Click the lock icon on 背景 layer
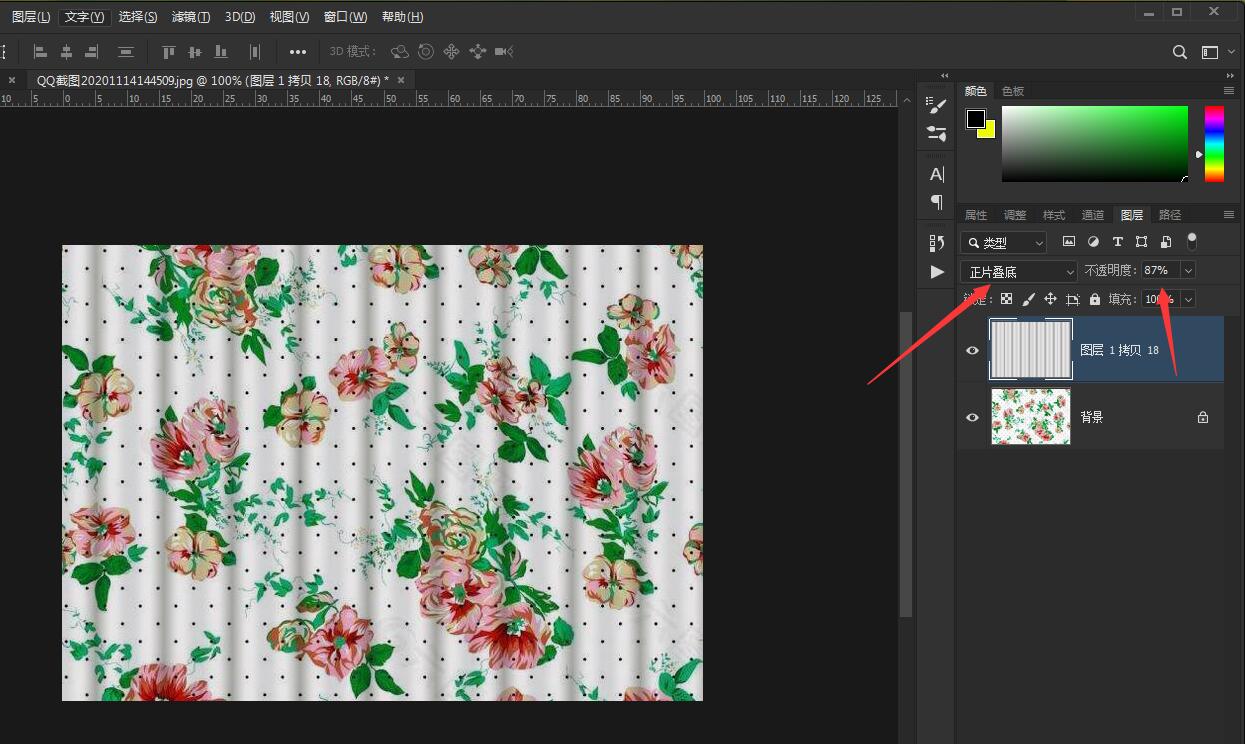1245x744 pixels. 1203,417
